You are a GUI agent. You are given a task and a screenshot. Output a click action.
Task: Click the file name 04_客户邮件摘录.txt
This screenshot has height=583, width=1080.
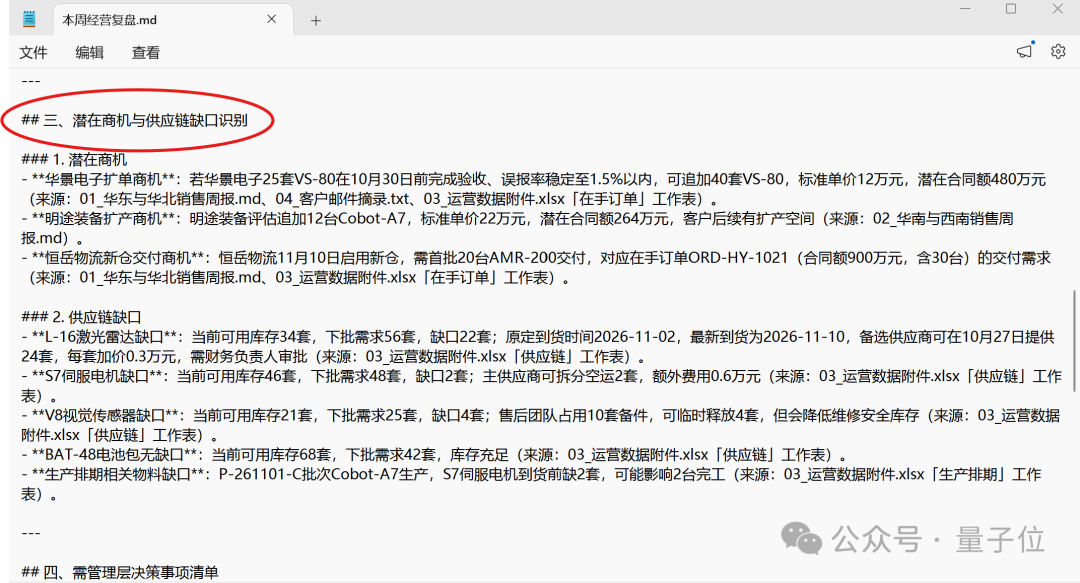(343, 200)
